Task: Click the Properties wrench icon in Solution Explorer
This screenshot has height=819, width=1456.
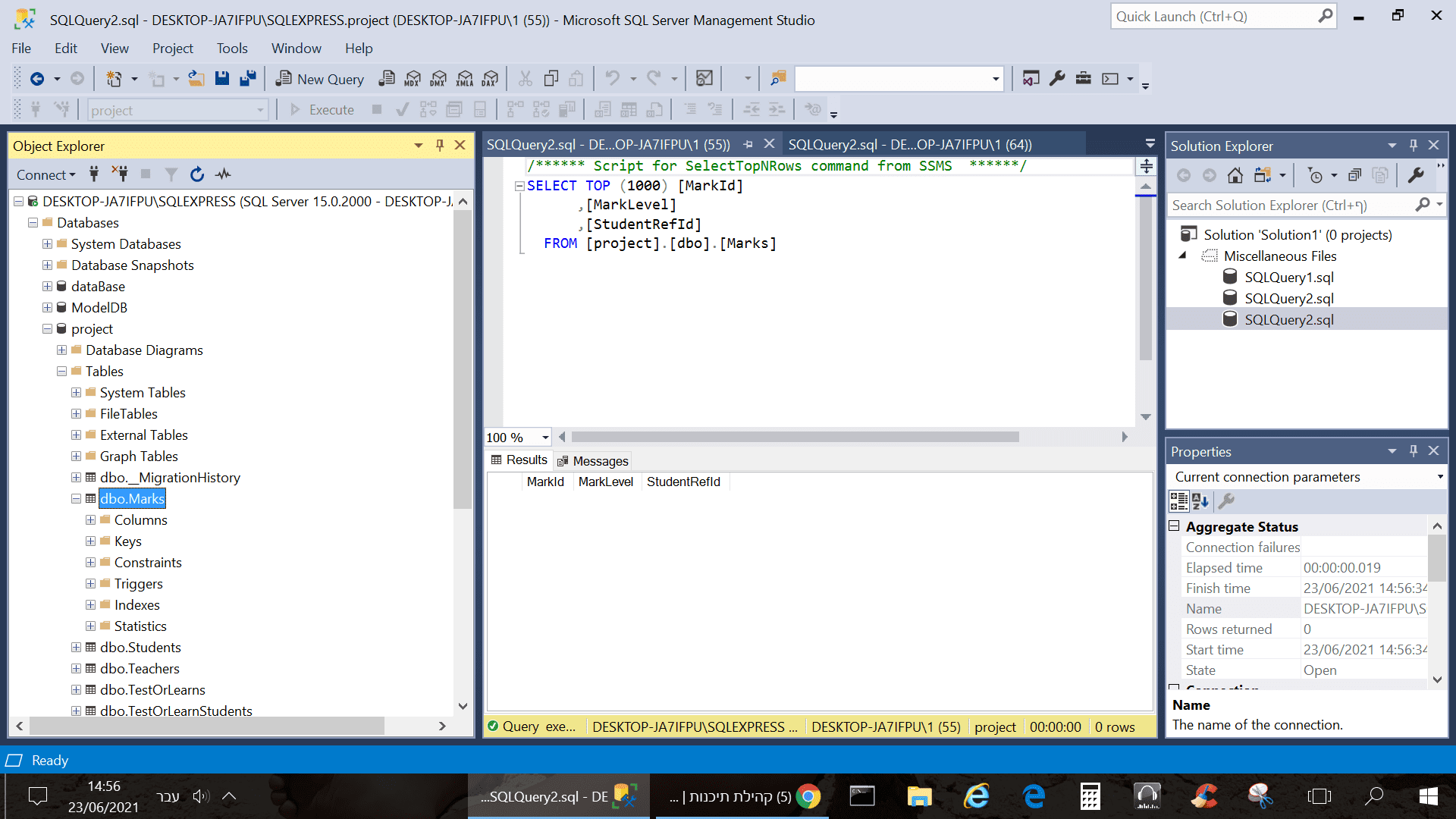Action: pos(1415,176)
